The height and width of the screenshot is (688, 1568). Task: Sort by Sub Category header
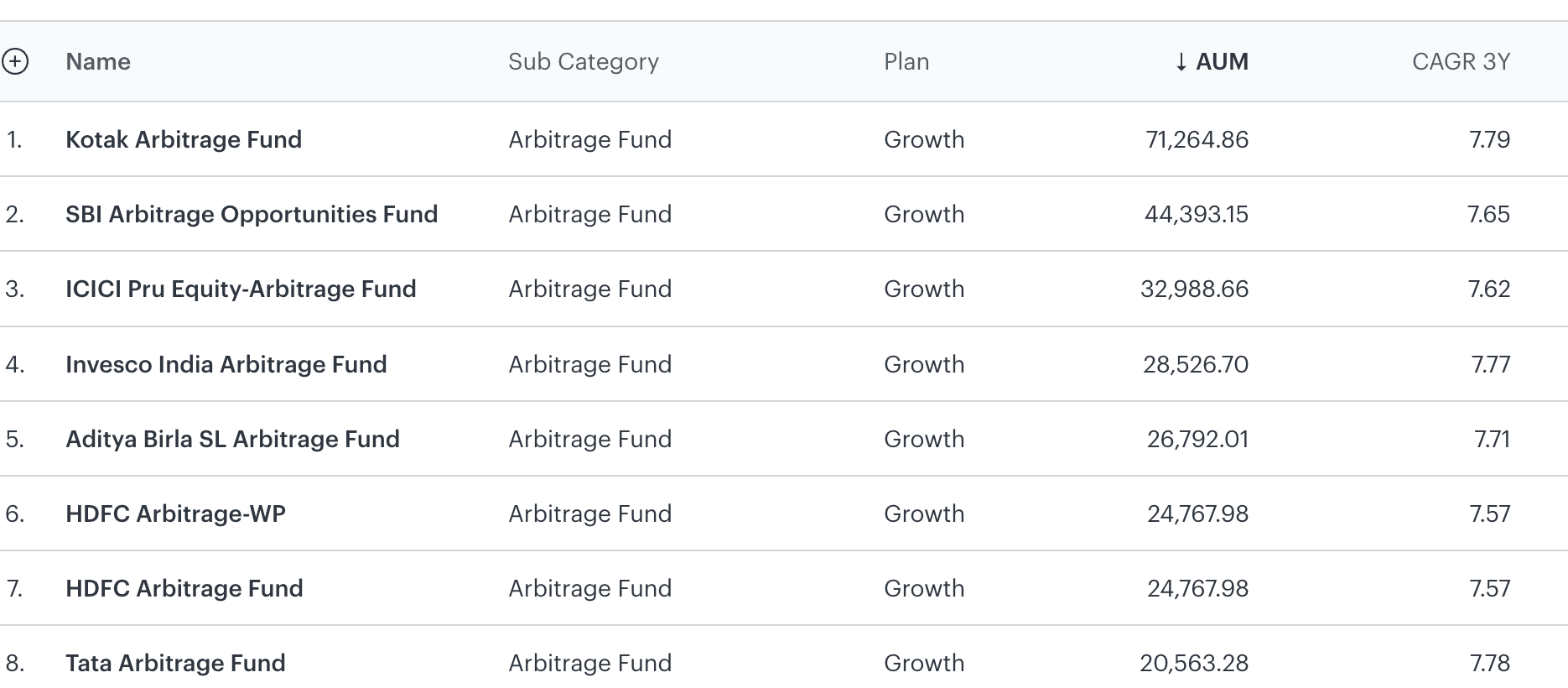pyautogui.click(x=584, y=62)
